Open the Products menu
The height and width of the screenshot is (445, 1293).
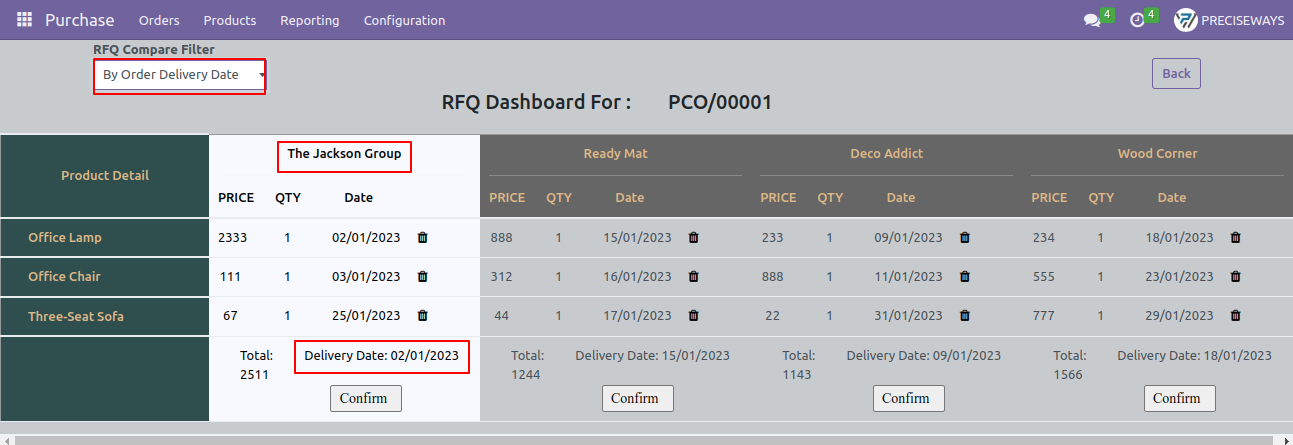pos(230,20)
